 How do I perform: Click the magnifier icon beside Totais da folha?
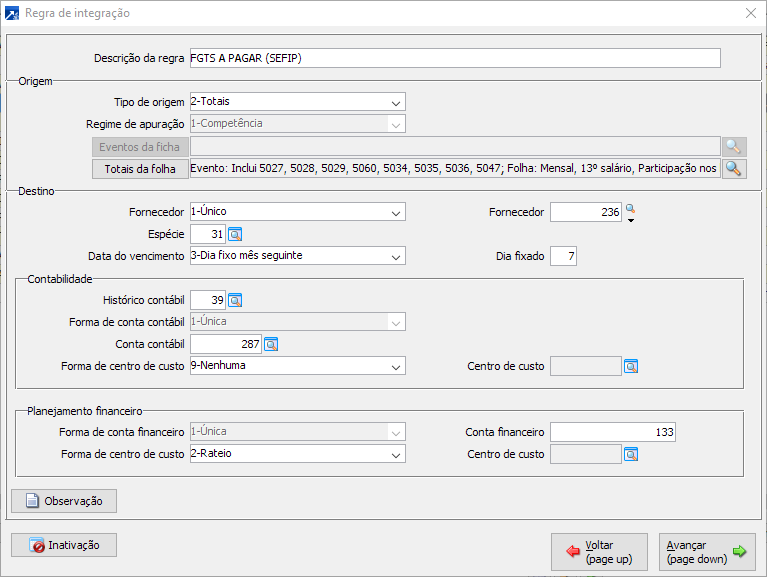pos(734,169)
